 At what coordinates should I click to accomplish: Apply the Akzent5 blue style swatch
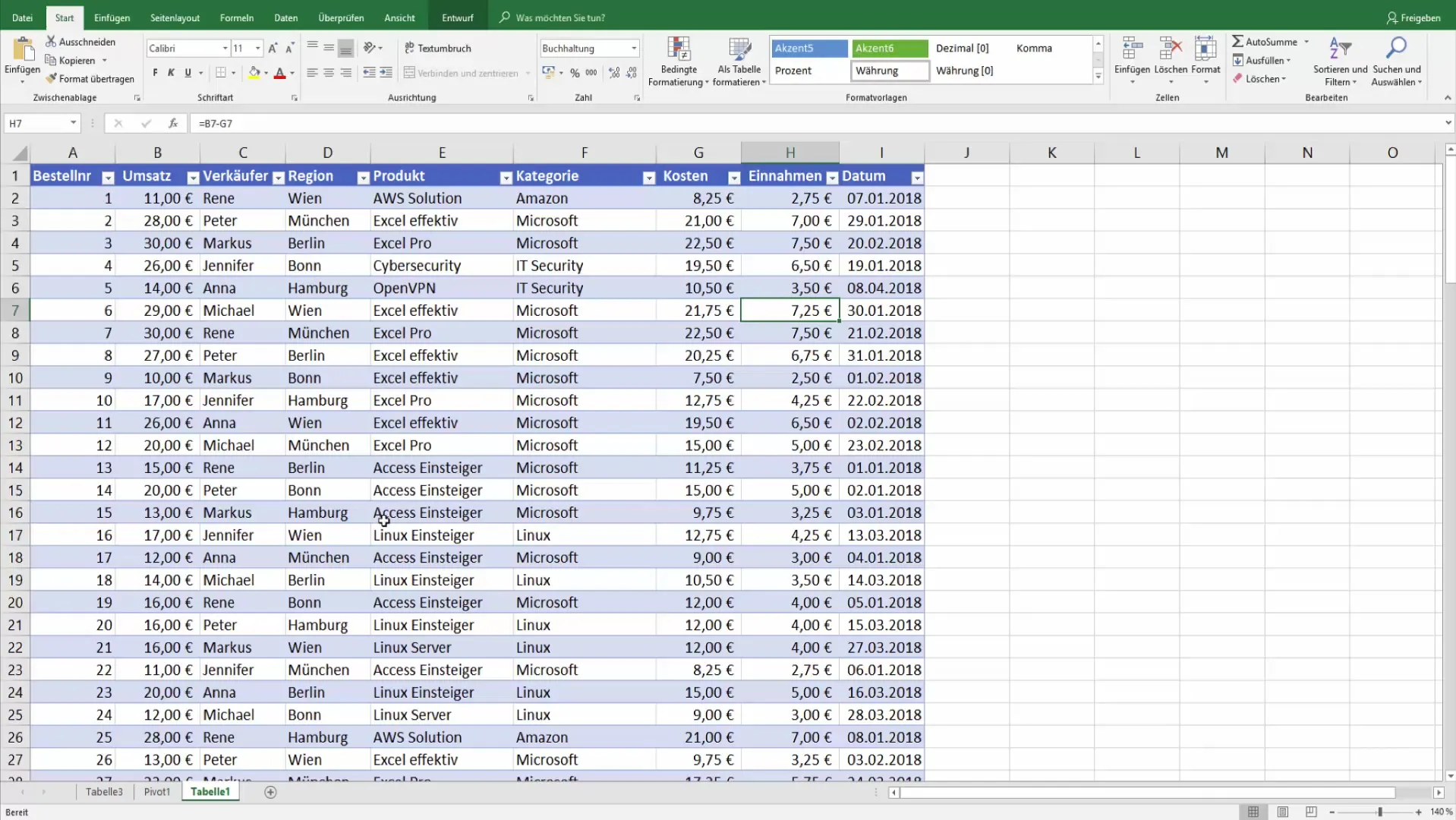tap(809, 48)
